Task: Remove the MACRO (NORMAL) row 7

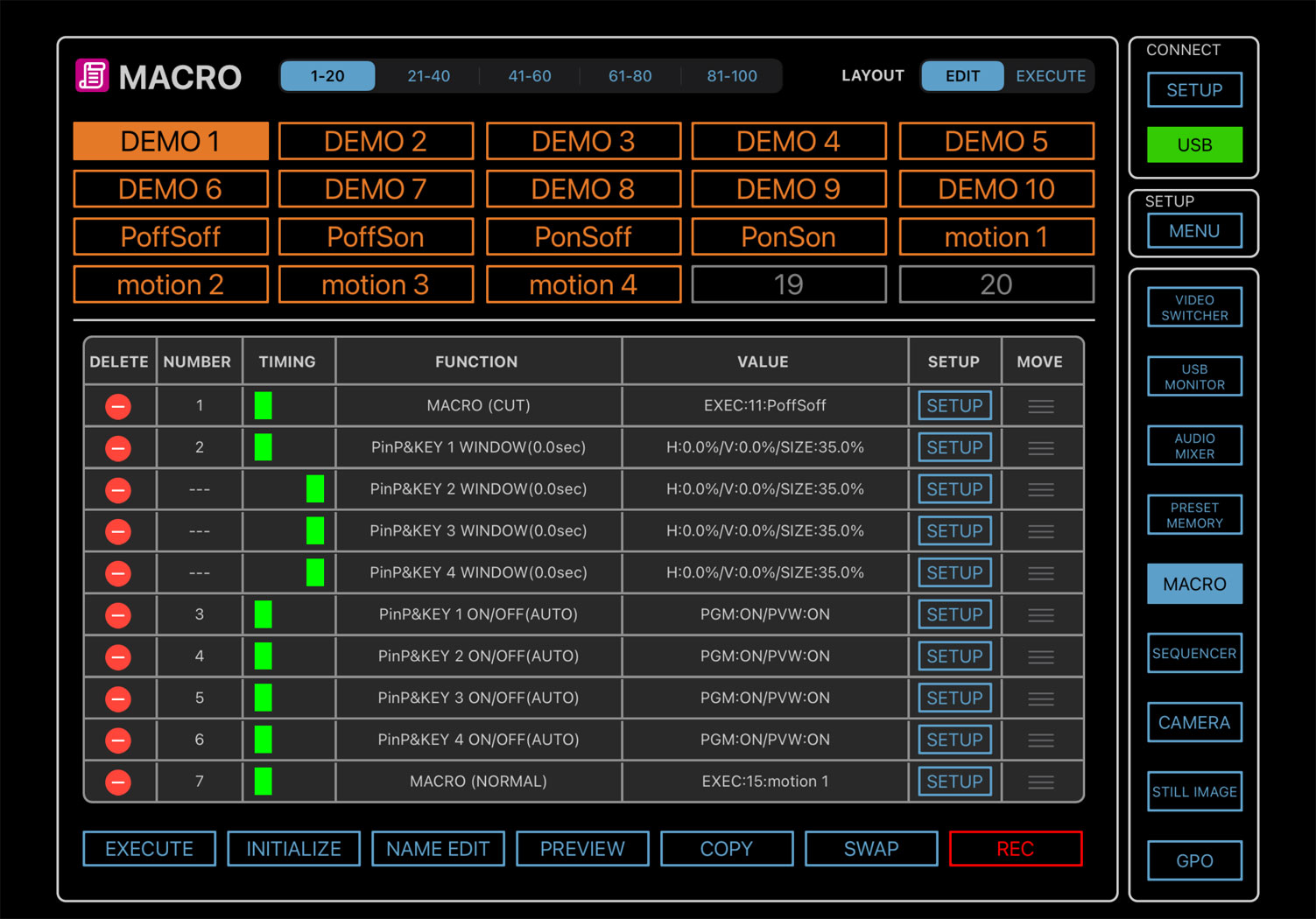Action: tap(118, 782)
